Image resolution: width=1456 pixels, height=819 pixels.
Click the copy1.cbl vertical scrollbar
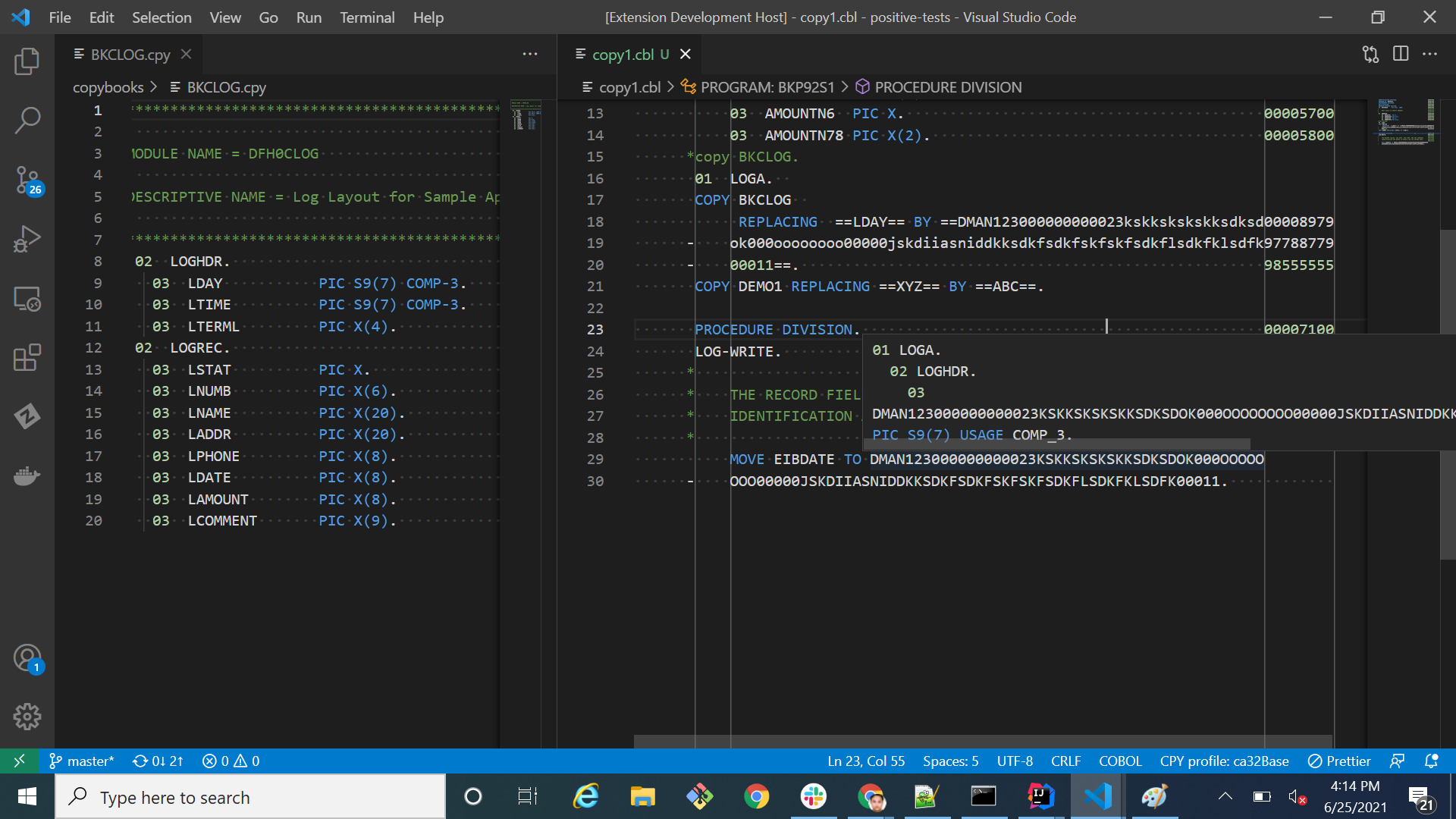click(x=1448, y=394)
